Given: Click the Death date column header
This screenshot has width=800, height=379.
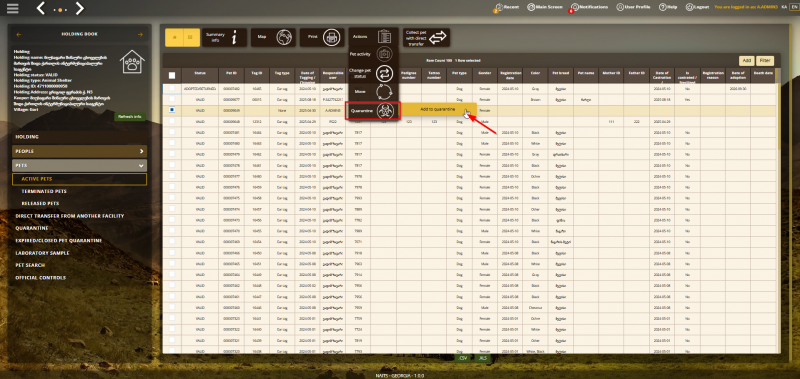Looking at the screenshot, I should tap(763, 75).
